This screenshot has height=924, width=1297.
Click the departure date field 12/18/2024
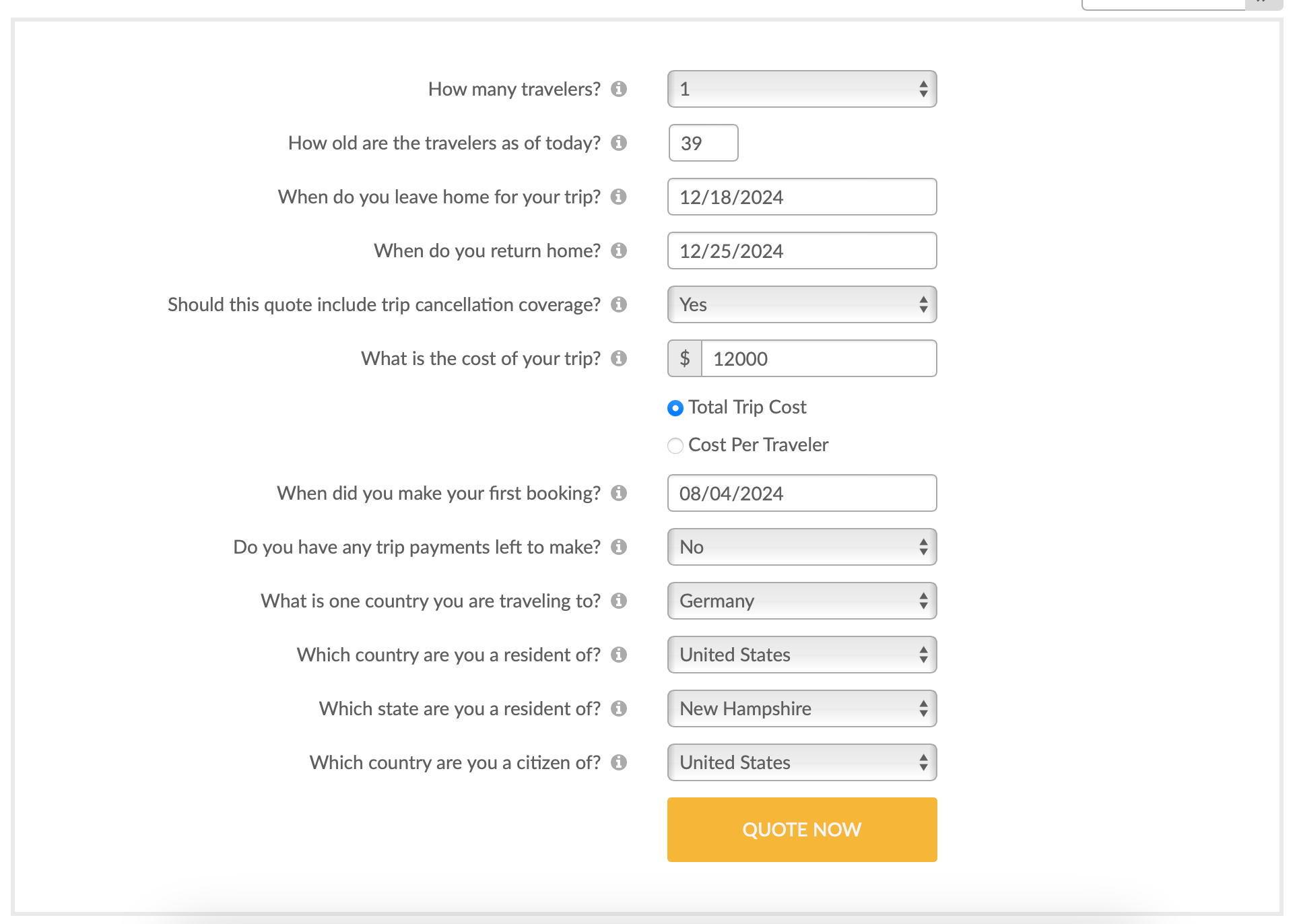click(801, 197)
